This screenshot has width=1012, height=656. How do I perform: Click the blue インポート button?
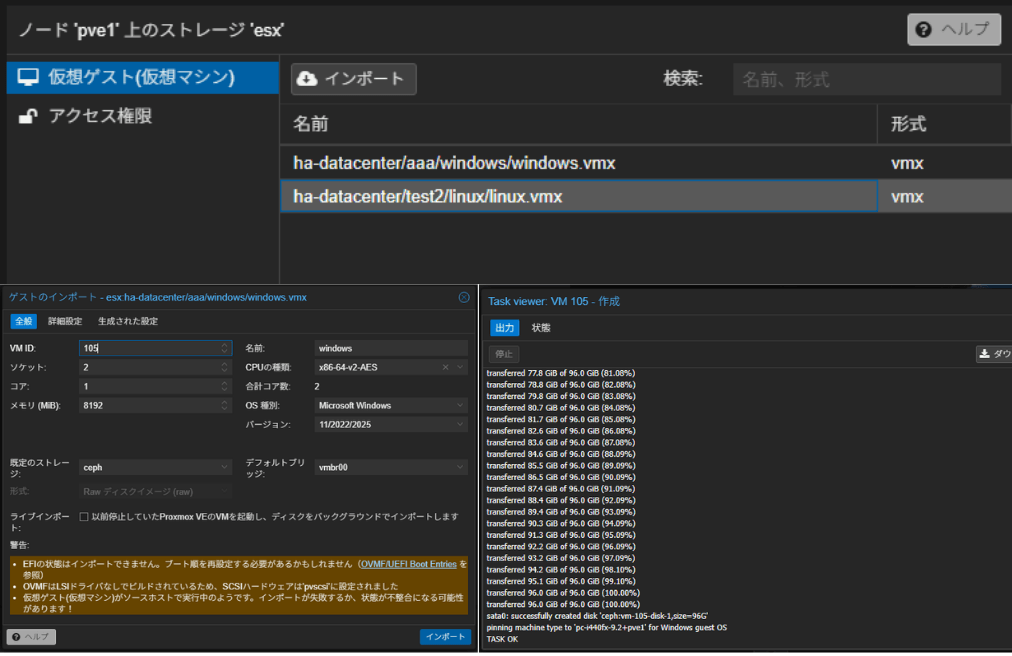[x=447, y=637]
